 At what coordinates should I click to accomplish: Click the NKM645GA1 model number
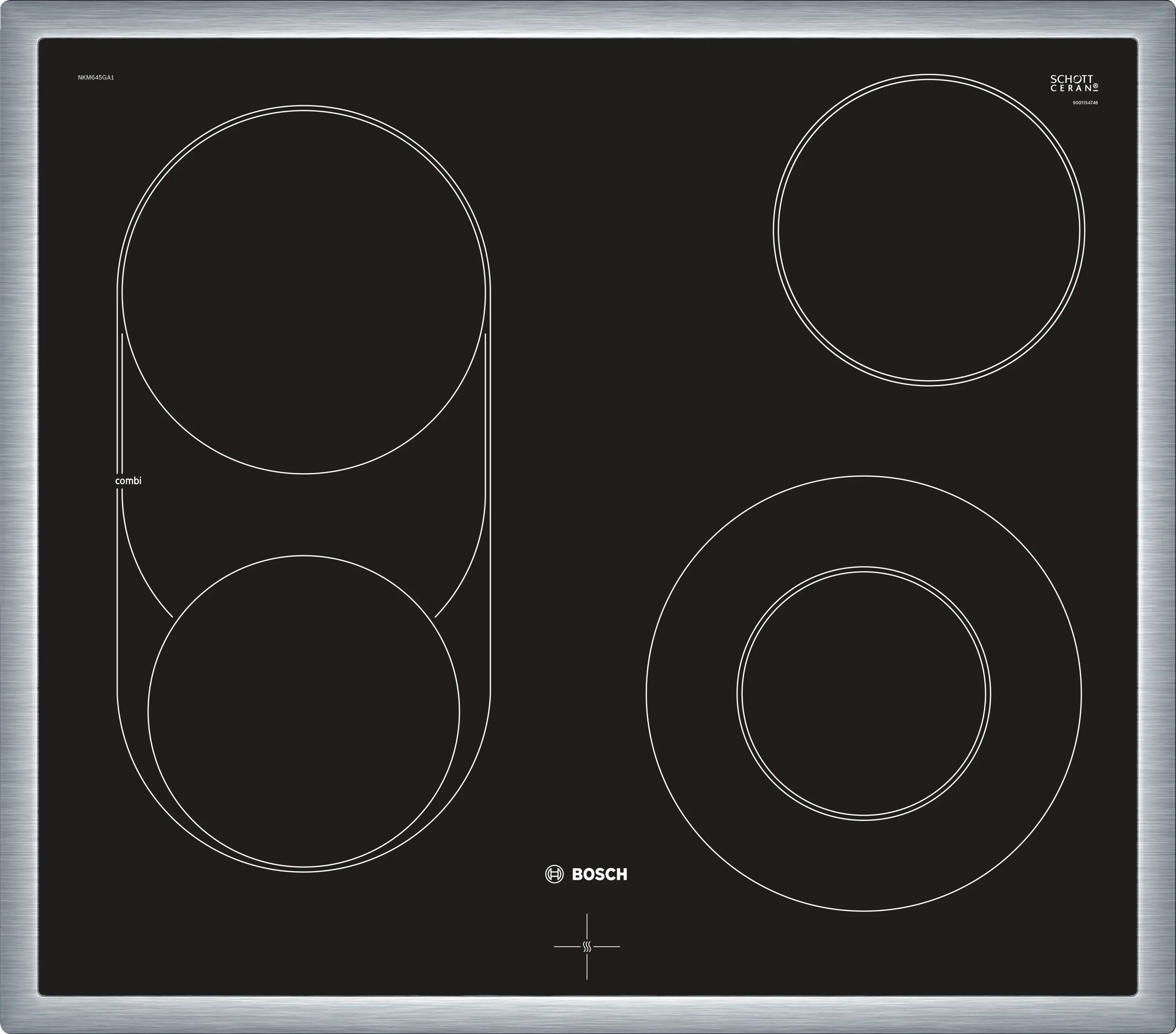pyautogui.click(x=96, y=77)
